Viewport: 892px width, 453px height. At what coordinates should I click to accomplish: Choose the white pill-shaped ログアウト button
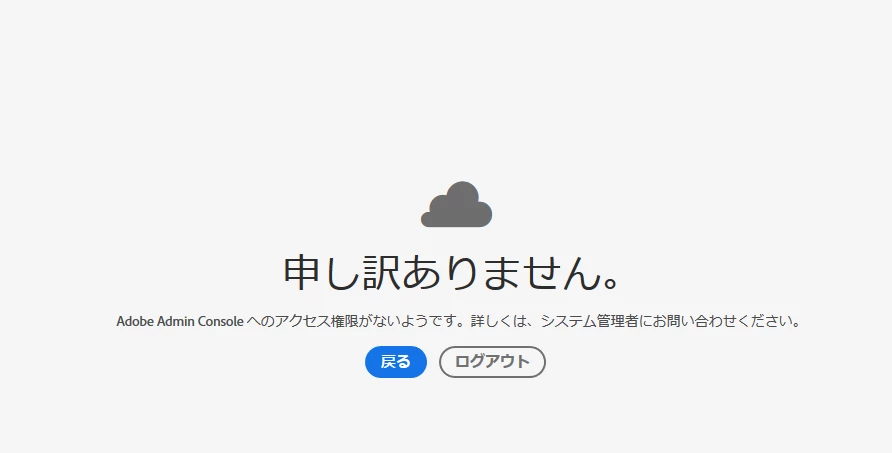(x=492, y=362)
